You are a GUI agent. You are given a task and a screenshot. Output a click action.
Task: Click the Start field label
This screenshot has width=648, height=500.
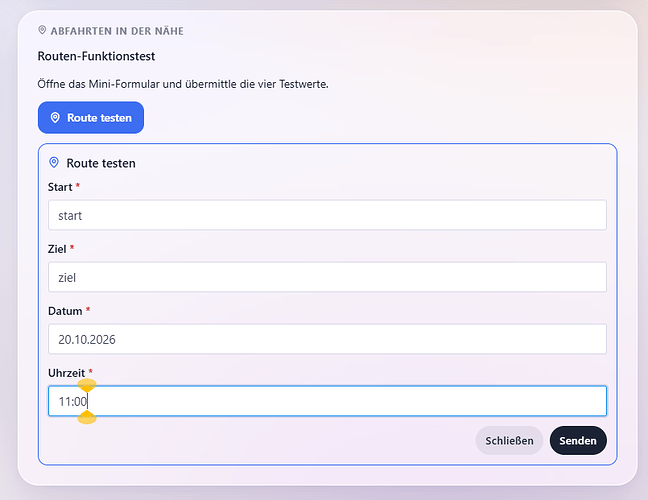point(60,187)
